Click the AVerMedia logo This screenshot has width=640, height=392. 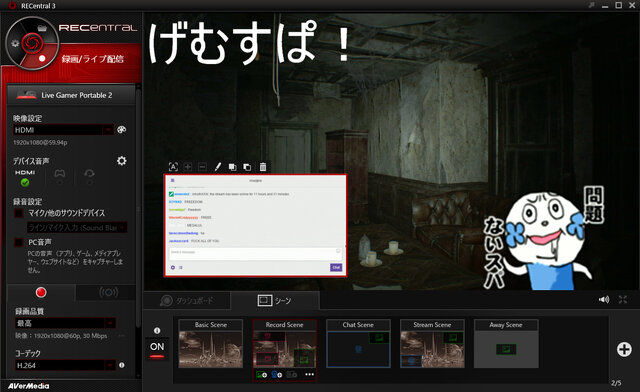tap(28, 386)
